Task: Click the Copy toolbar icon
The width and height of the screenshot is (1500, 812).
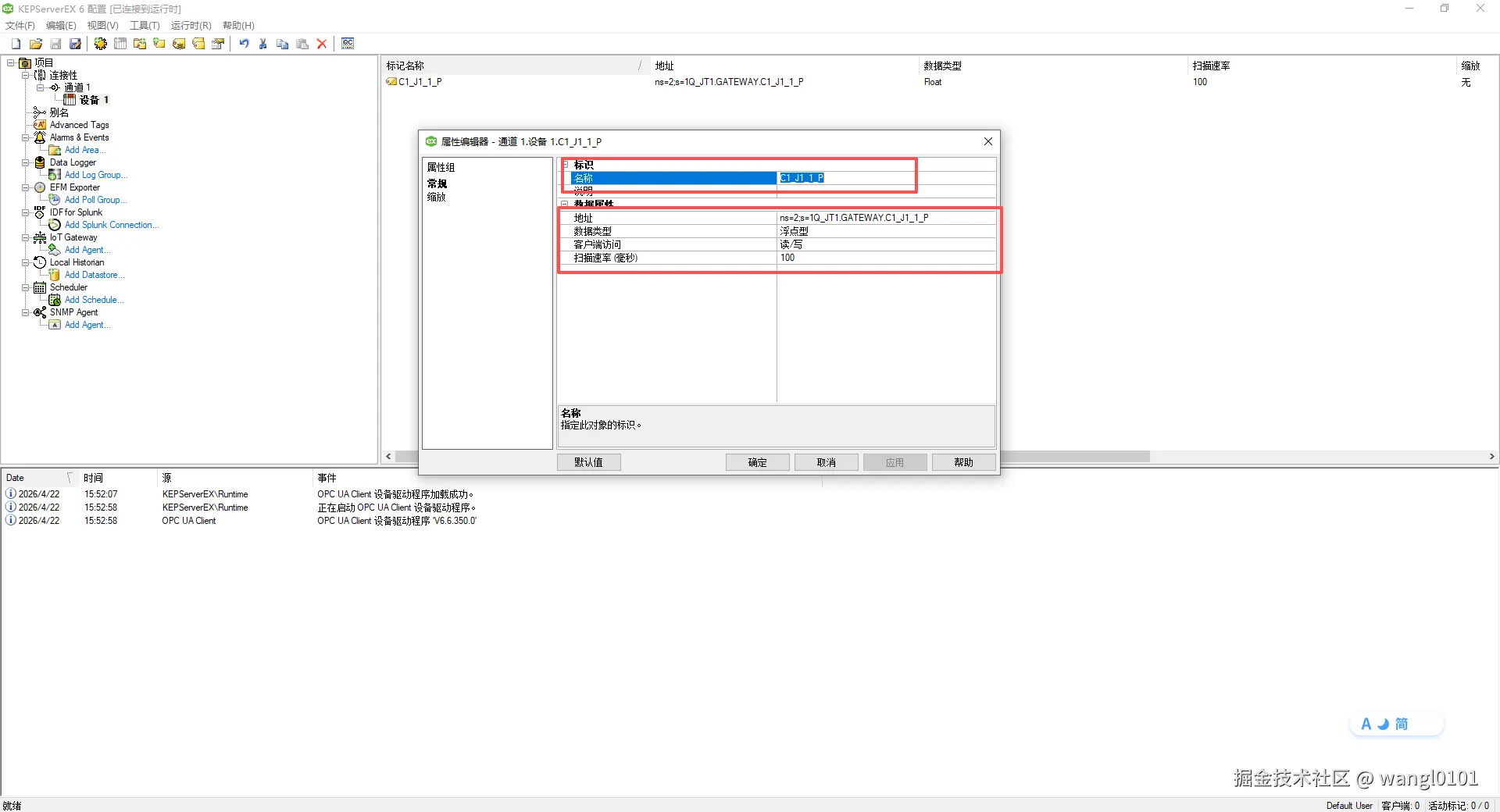Action: tap(283, 44)
